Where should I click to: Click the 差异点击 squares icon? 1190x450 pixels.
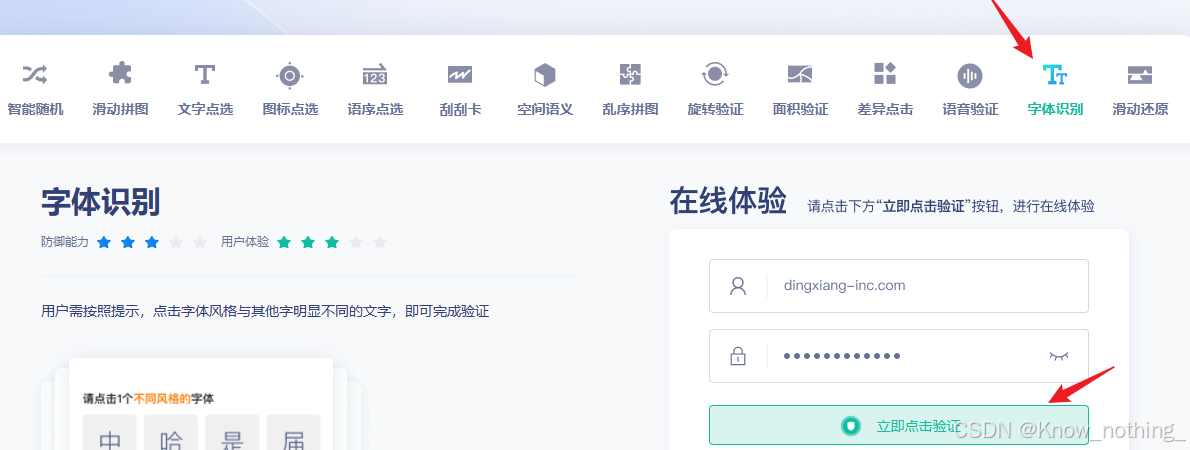point(885,74)
